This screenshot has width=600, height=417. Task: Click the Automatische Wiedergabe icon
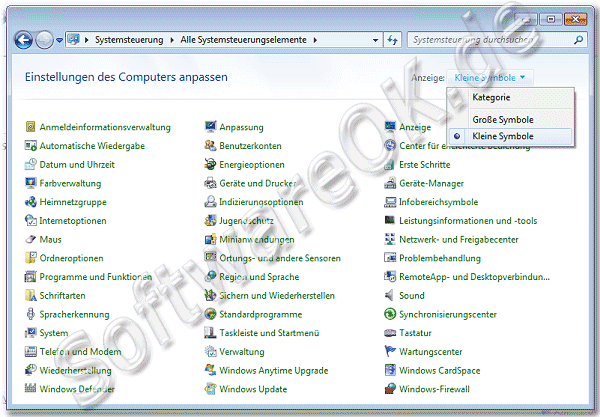(30, 145)
